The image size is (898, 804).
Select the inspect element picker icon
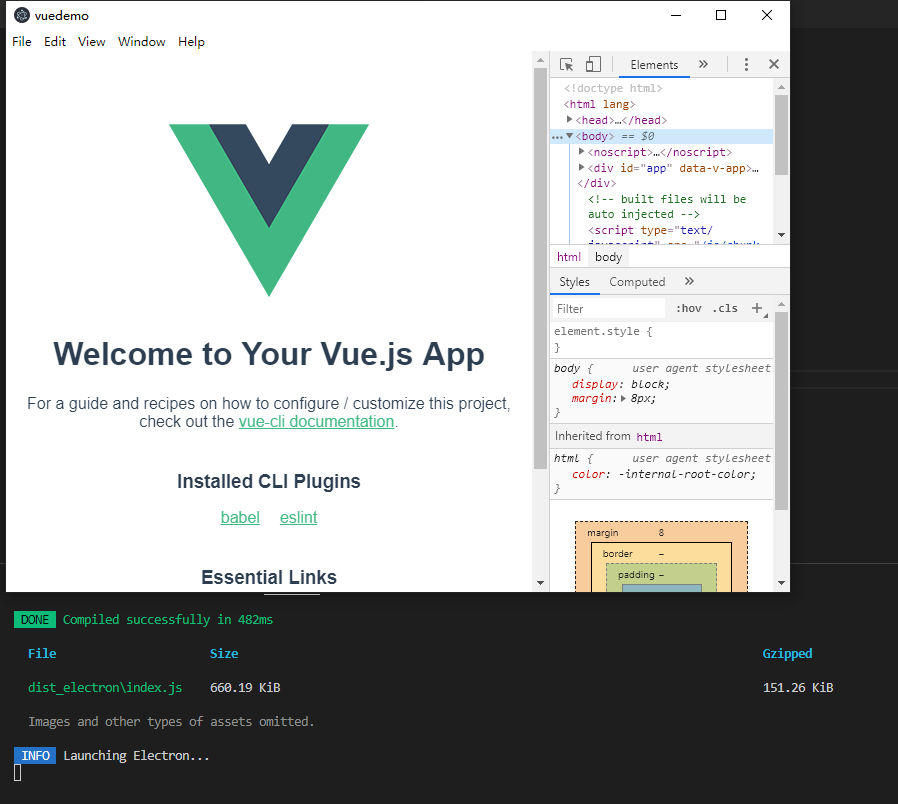tap(567, 64)
